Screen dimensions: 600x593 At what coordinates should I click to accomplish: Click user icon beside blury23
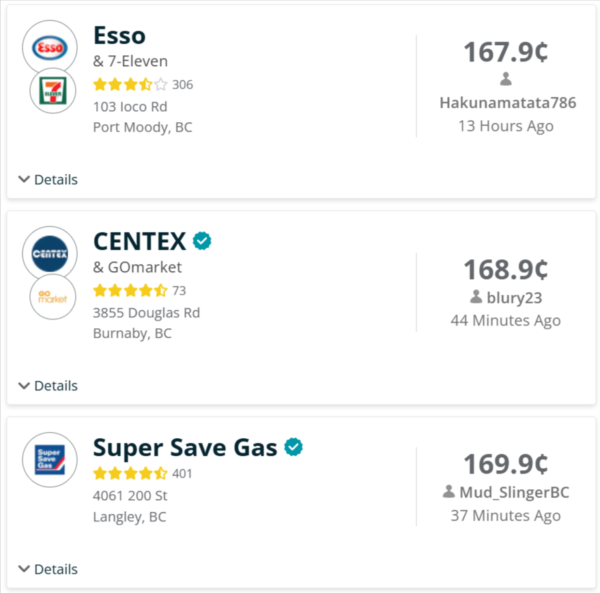click(x=476, y=297)
